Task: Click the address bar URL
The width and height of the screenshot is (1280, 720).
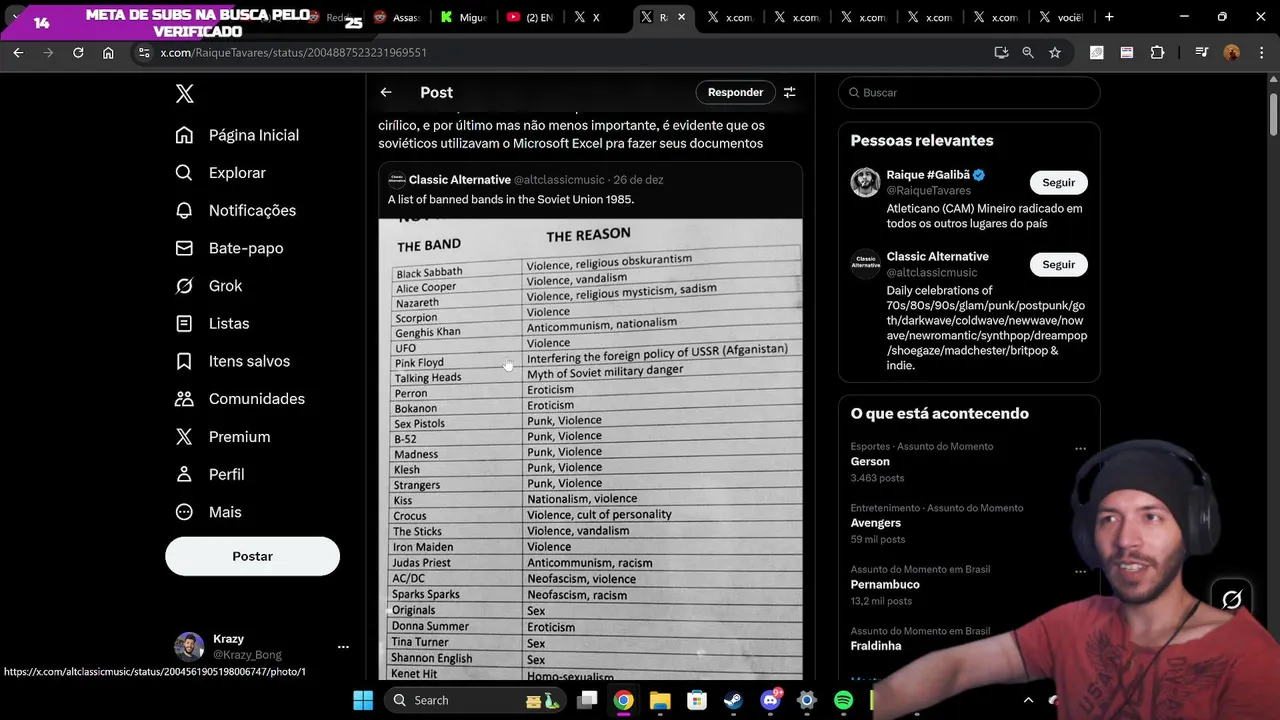Action: (293, 53)
